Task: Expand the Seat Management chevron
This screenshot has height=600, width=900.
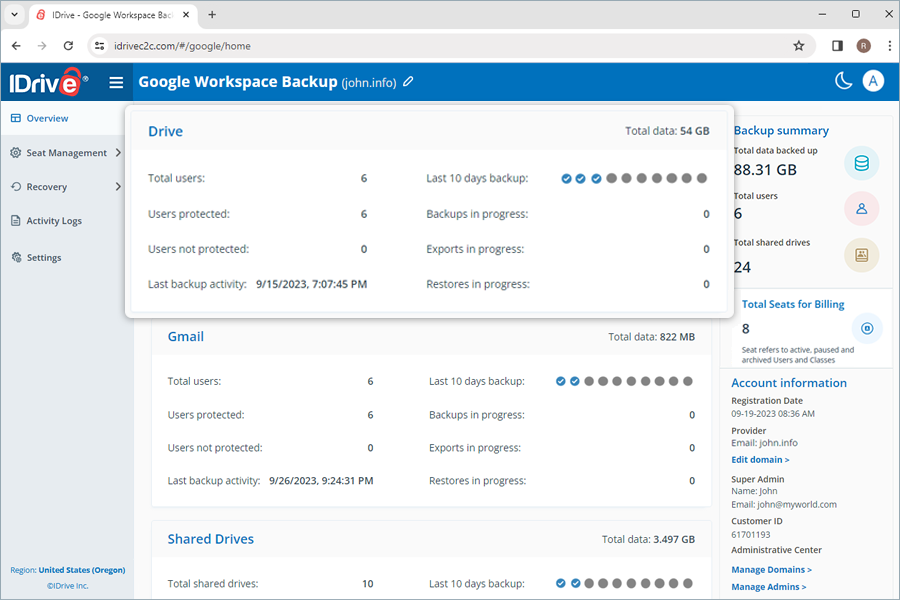Action: pyautogui.click(x=118, y=153)
